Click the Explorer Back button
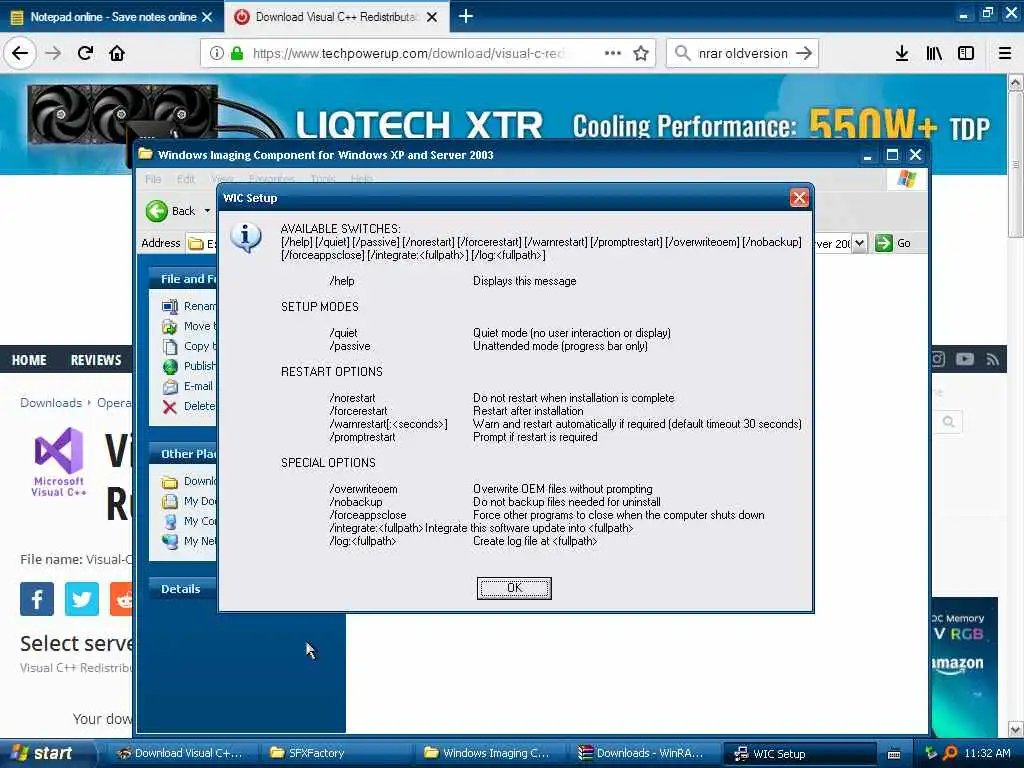 tap(171, 211)
